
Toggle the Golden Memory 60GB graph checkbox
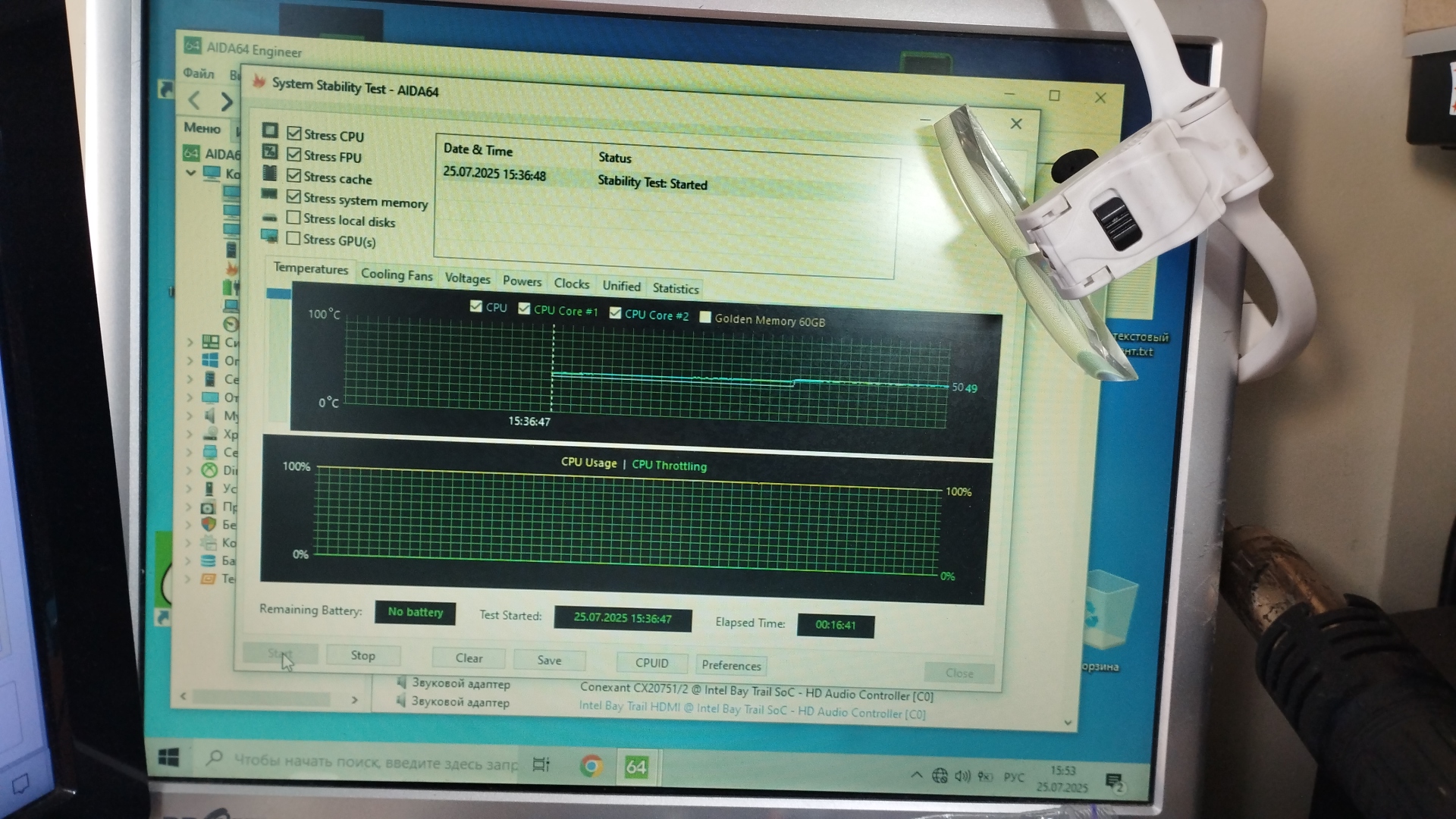click(x=705, y=317)
